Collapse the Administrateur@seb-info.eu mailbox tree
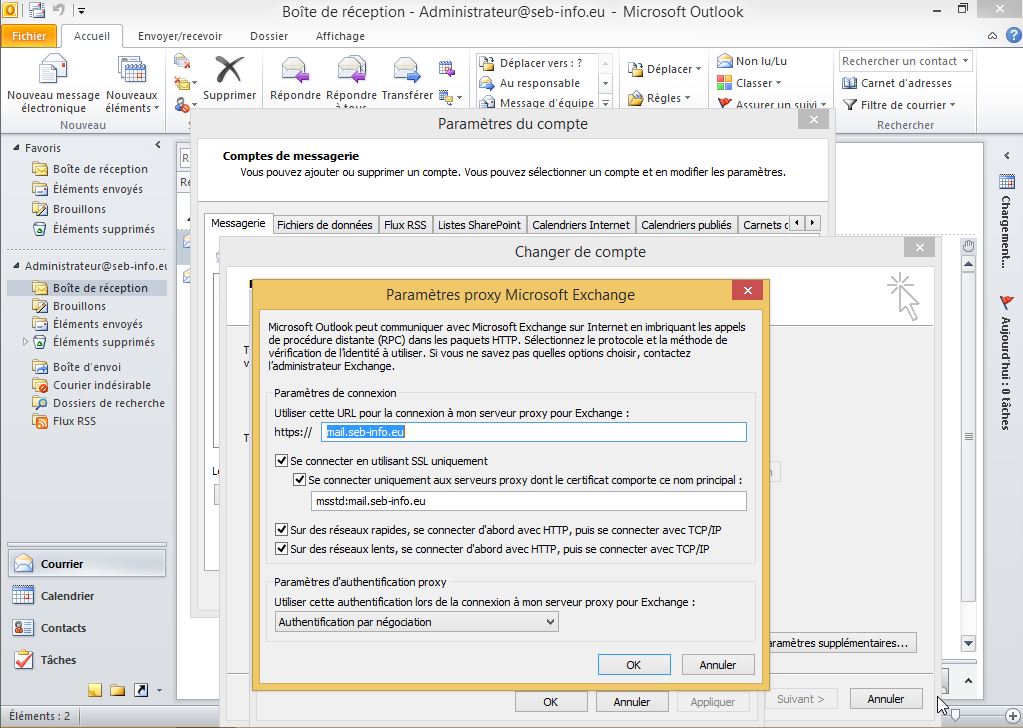 [16, 266]
